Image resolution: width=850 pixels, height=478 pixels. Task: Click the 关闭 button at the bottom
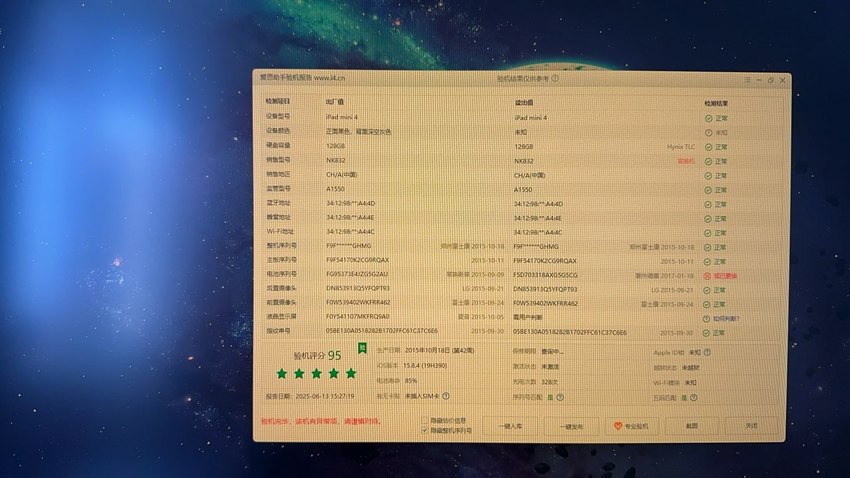pos(751,426)
